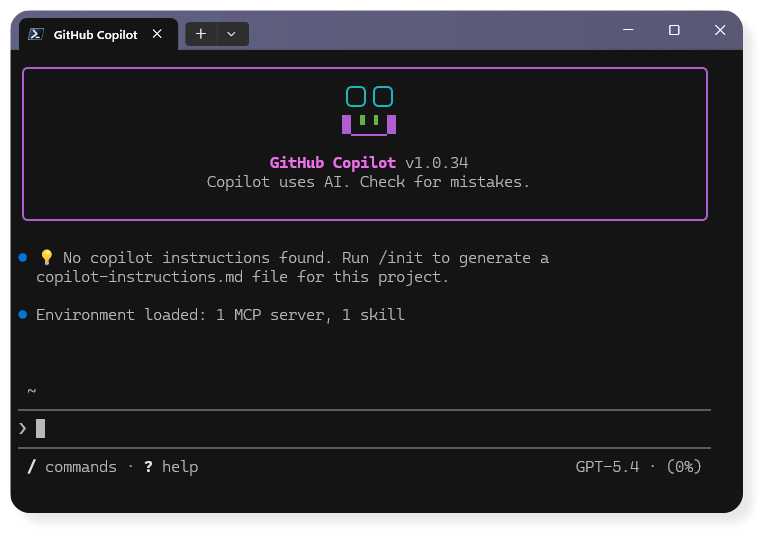The height and width of the screenshot is (533, 763).
Task: Click the prompt chevron symbol
Action: 23,428
